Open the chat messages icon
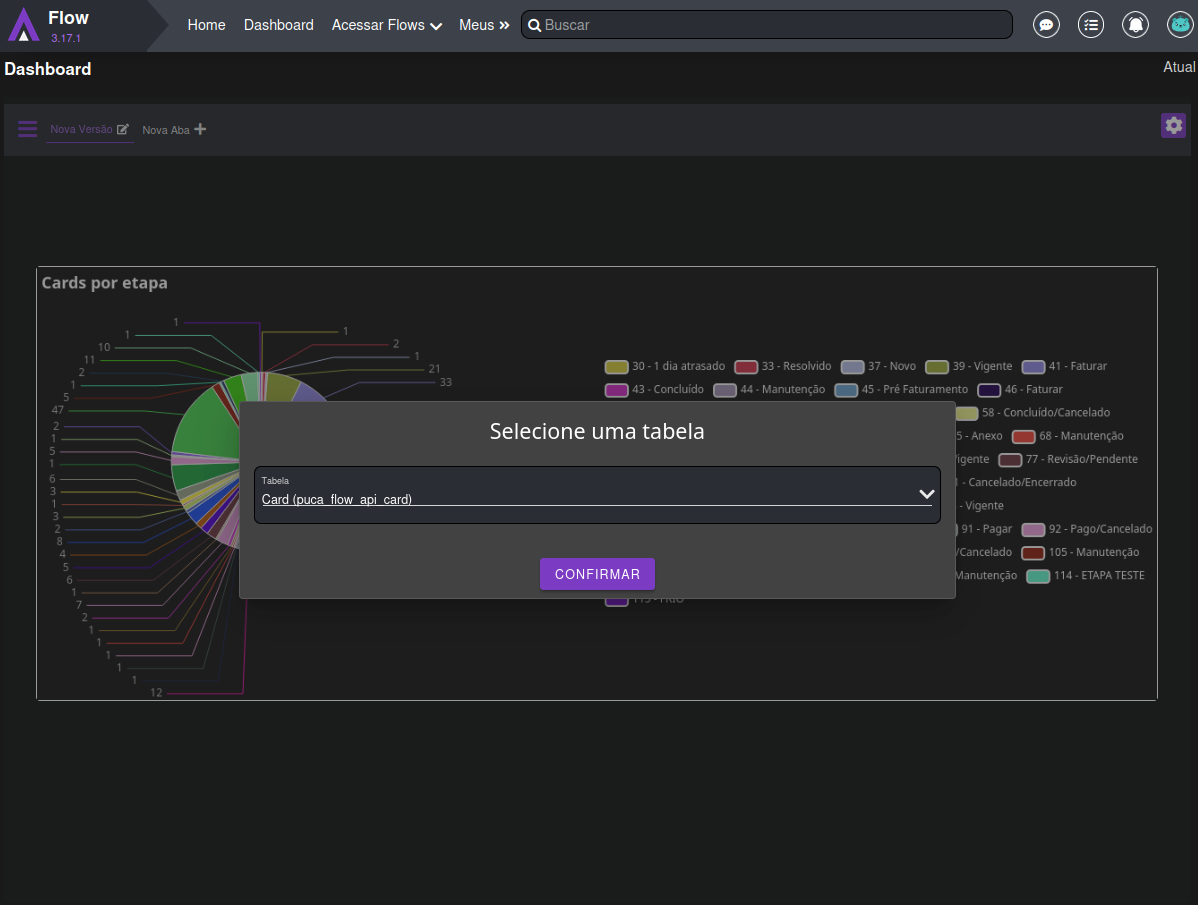1198x905 pixels. click(1046, 25)
